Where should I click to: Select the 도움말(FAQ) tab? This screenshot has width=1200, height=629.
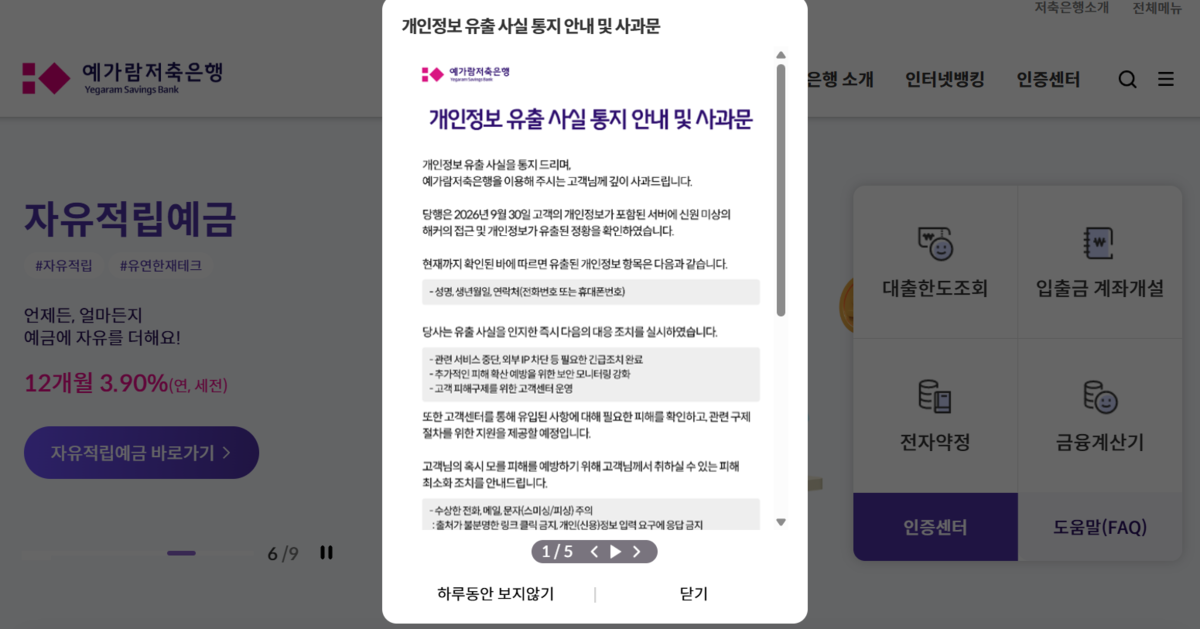[x=1100, y=527]
